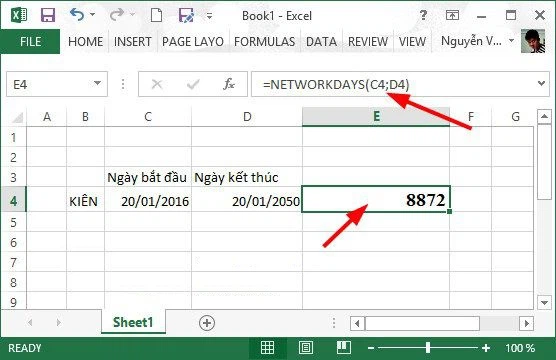Viewport: 556px width, 360px height.
Task: Switch to Page Break Preview icon
Action: click(x=344, y=348)
